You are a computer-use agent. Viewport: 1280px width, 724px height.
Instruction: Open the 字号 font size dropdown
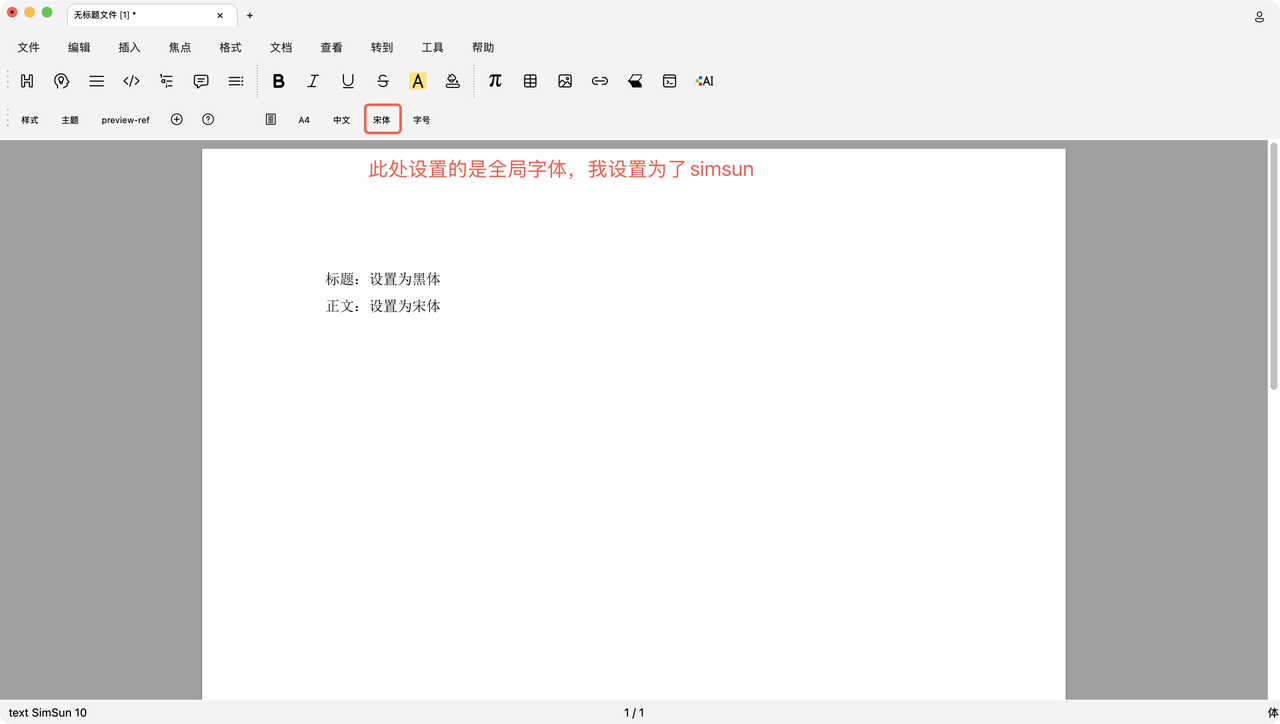[422, 120]
